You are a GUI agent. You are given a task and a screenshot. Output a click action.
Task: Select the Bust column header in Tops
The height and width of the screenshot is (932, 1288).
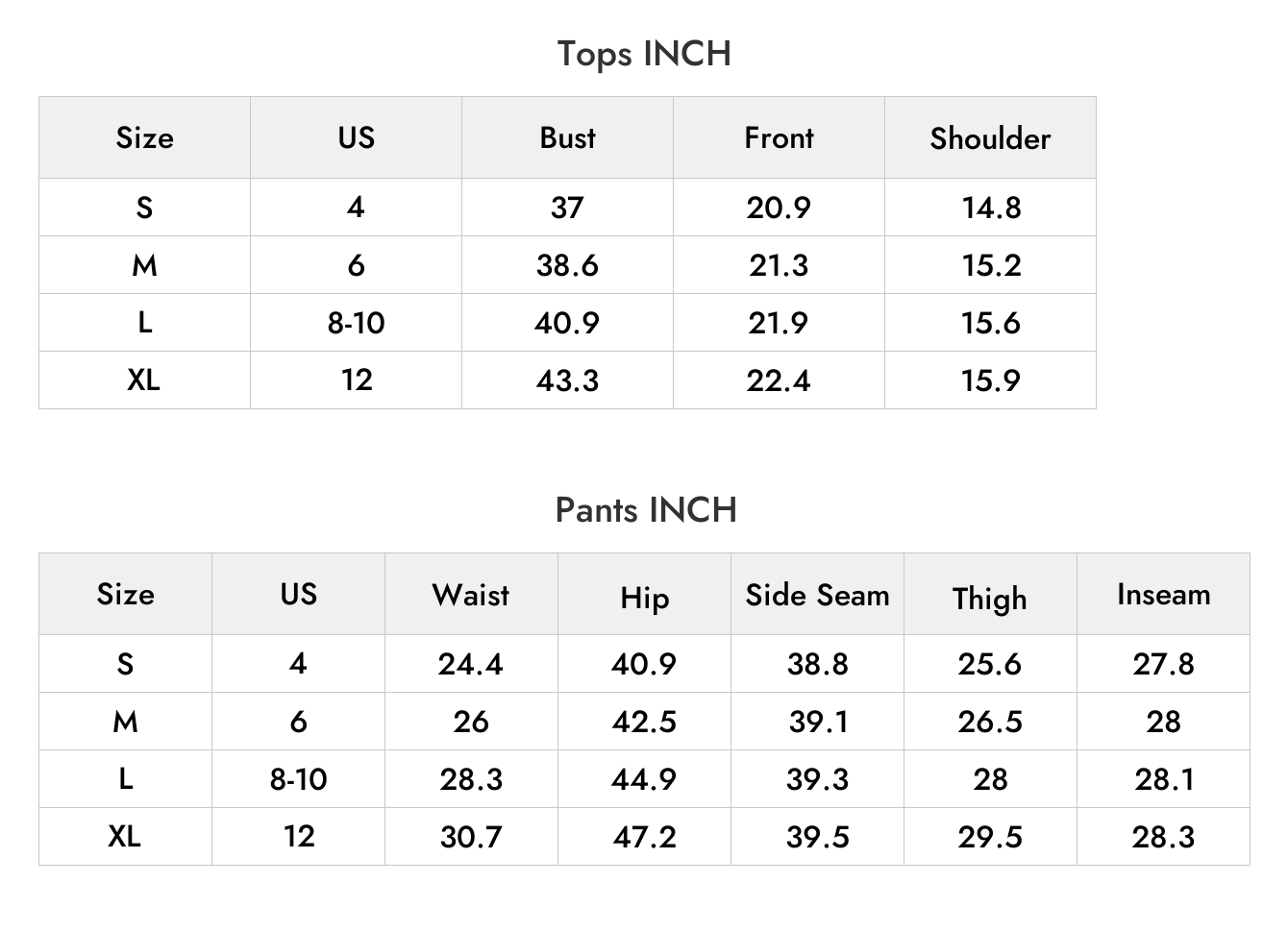coord(567,137)
